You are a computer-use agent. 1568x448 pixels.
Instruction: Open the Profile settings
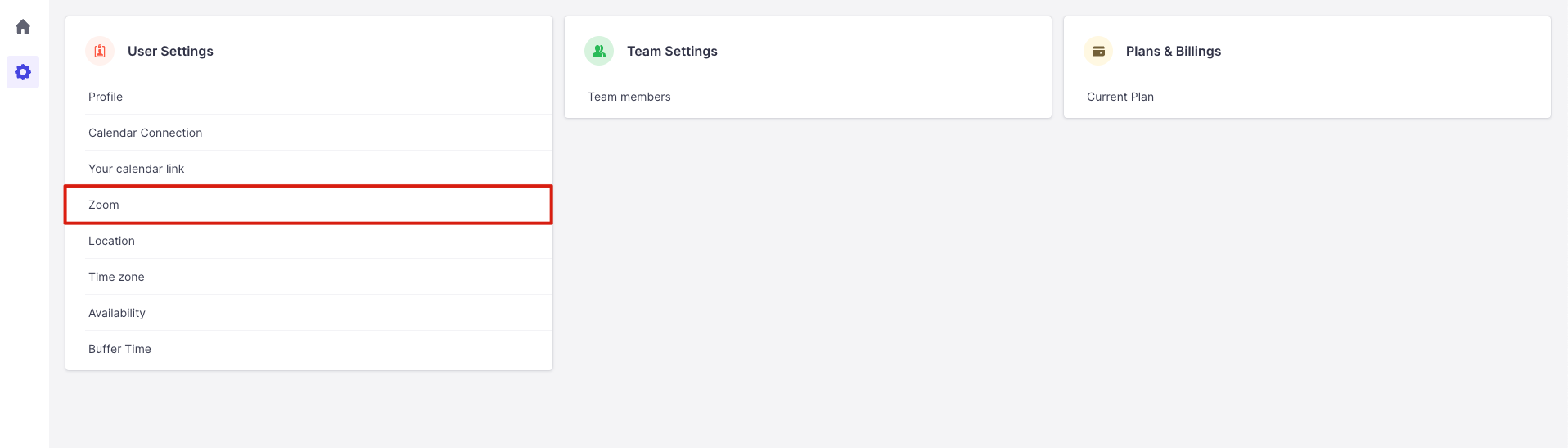click(106, 97)
